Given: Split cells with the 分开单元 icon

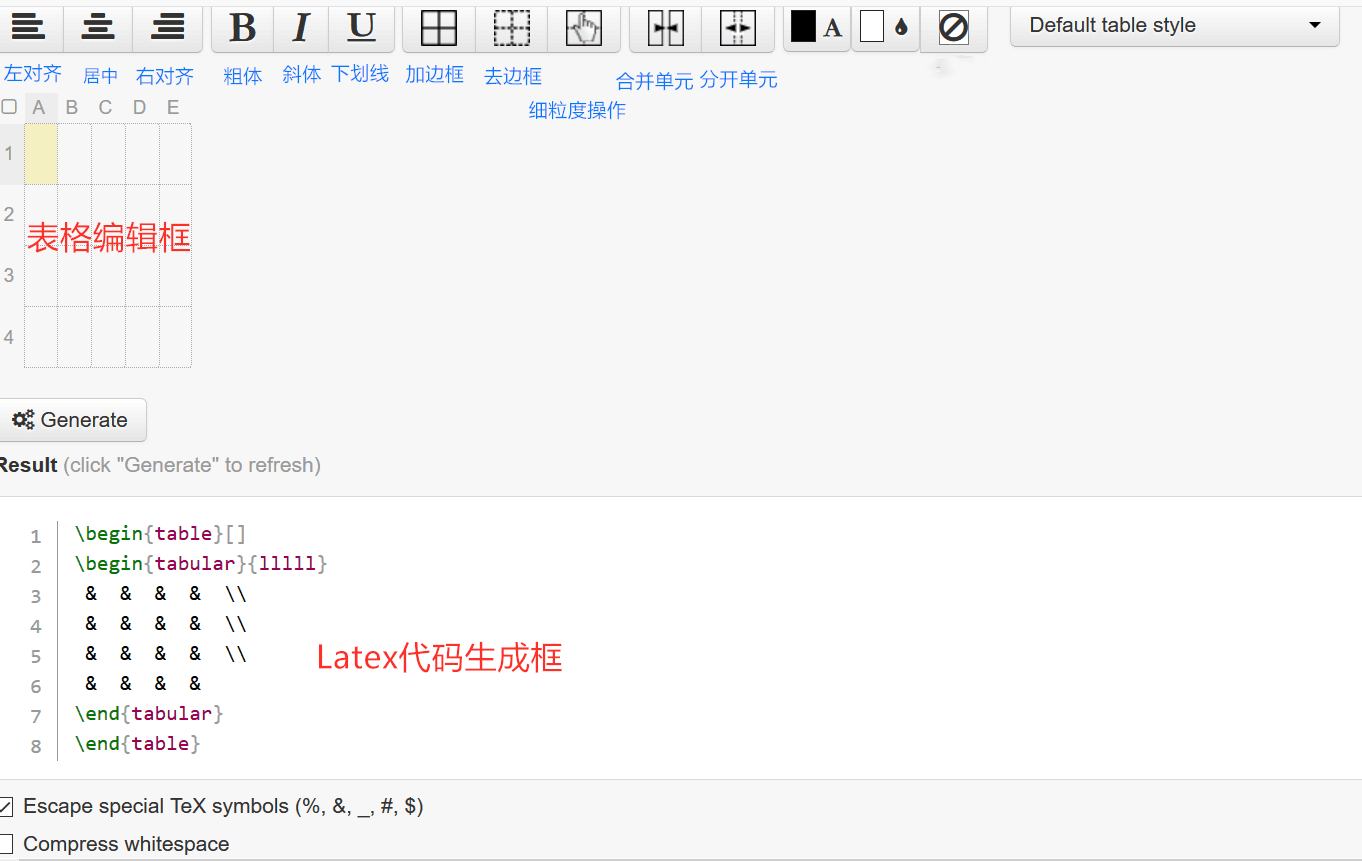Looking at the screenshot, I should (x=738, y=27).
